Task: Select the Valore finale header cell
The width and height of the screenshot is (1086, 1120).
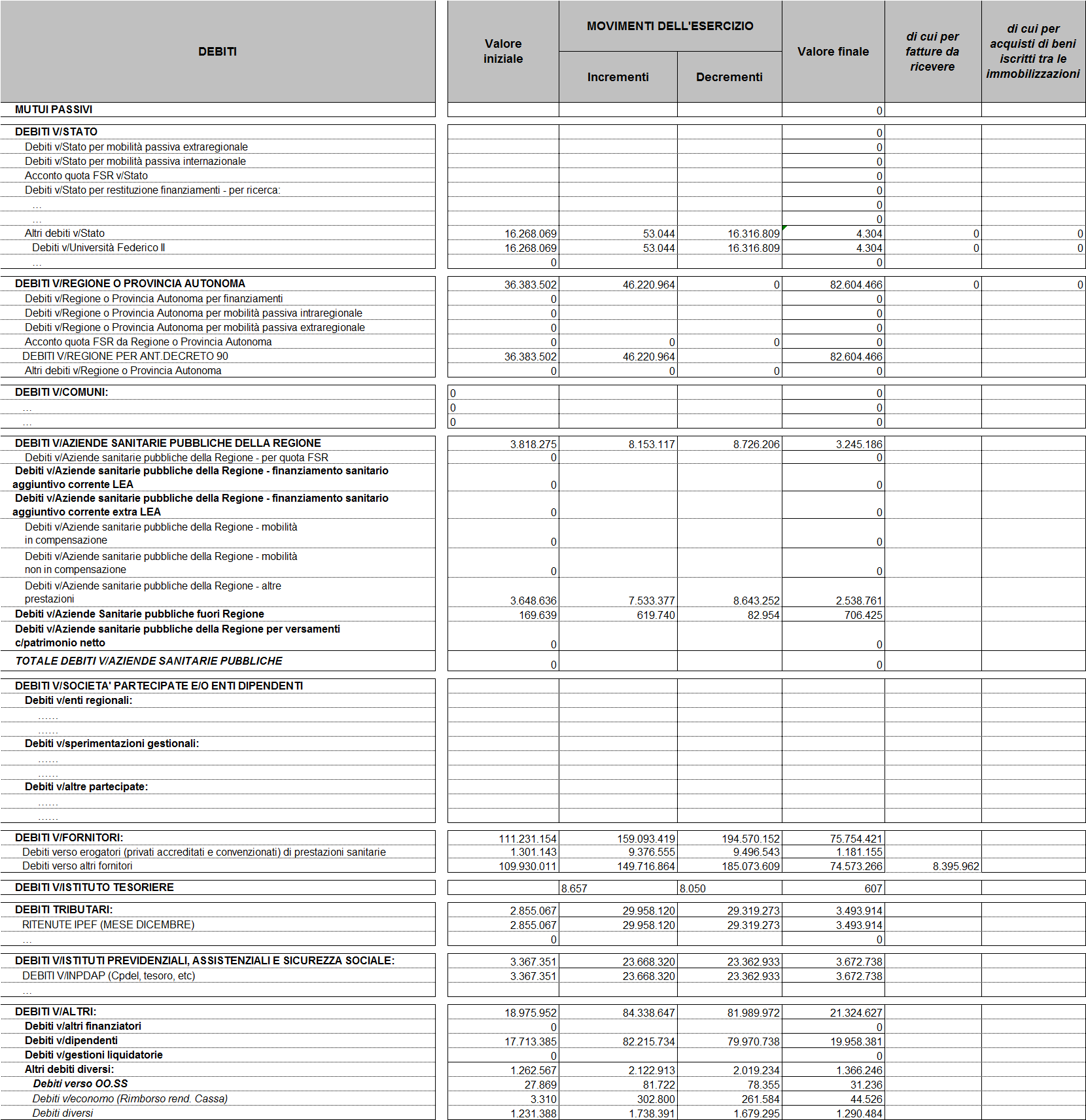Action: (833, 51)
